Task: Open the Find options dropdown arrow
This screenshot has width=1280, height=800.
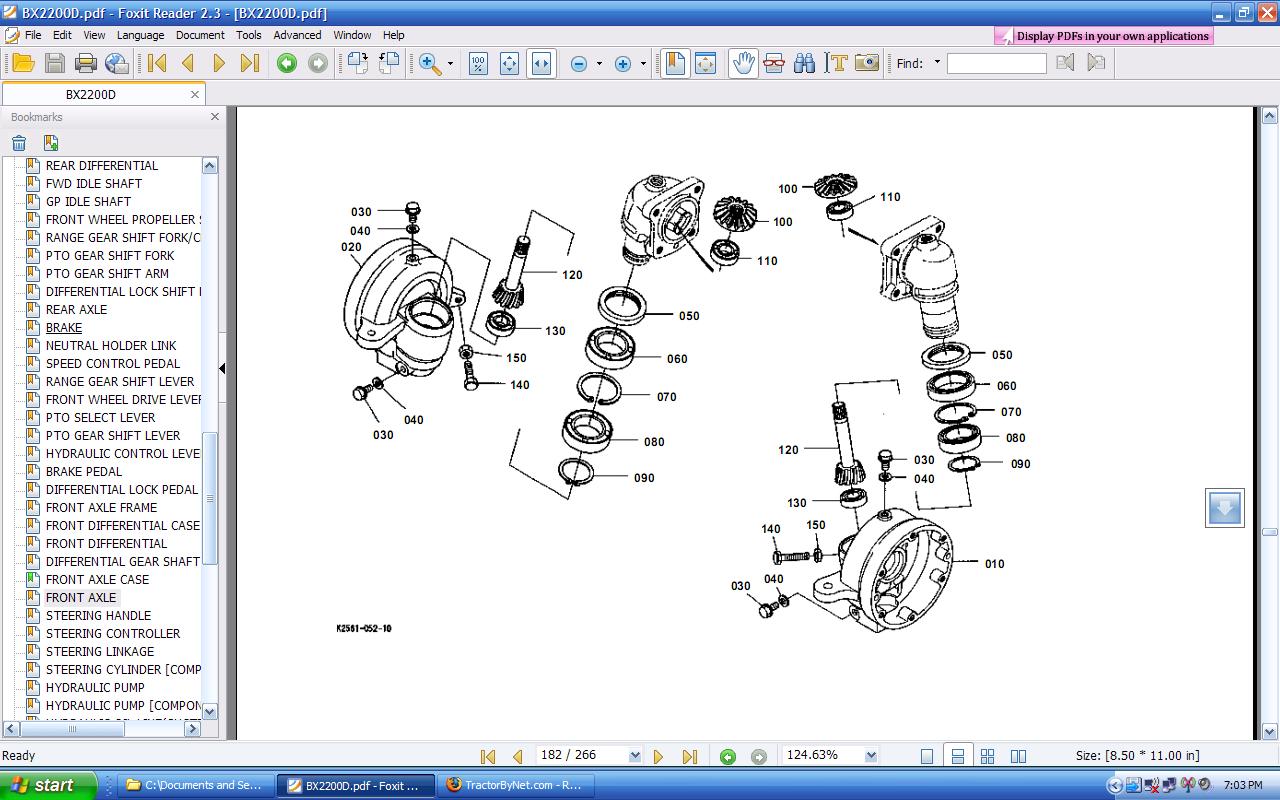Action: (x=937, y=62)
